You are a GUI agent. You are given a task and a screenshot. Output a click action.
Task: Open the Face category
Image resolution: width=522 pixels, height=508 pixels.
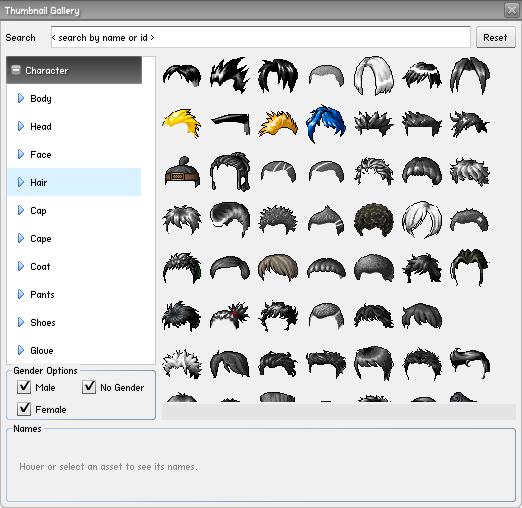74,154
